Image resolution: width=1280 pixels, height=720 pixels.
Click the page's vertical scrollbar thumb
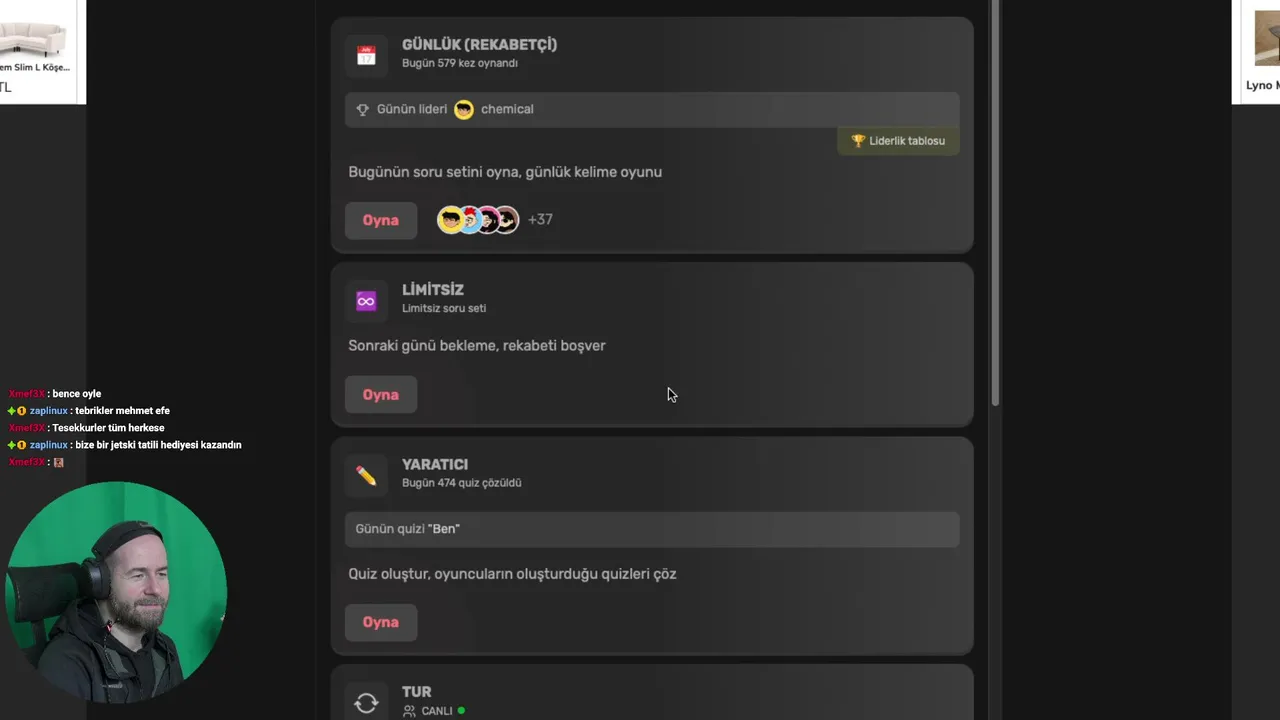995,200
